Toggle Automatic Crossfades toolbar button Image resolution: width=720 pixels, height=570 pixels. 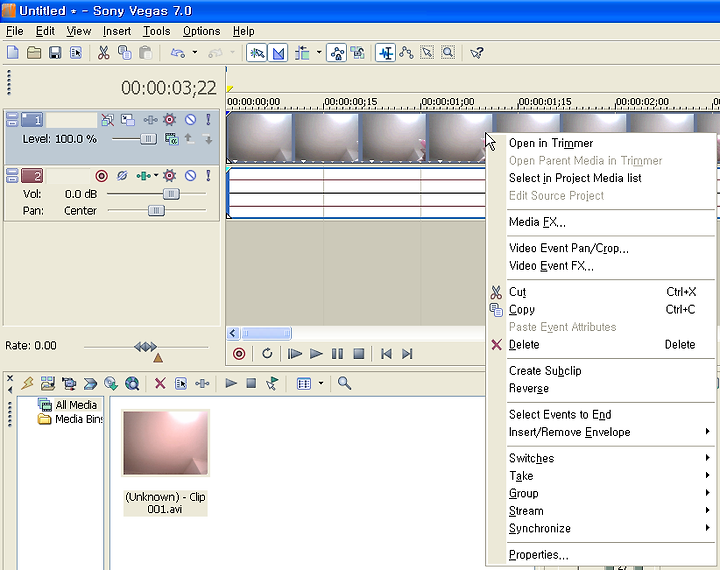(x=278, y=53)
